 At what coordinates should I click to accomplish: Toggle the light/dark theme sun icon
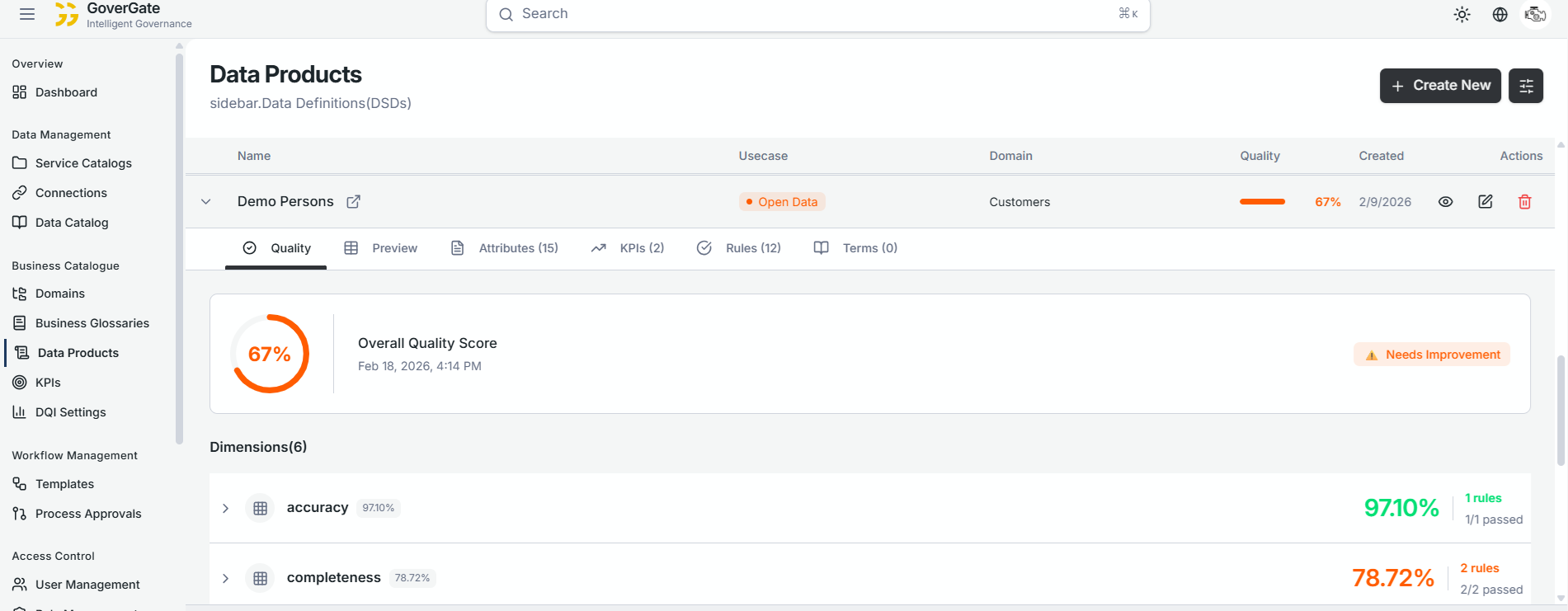tap(1462, 15)
